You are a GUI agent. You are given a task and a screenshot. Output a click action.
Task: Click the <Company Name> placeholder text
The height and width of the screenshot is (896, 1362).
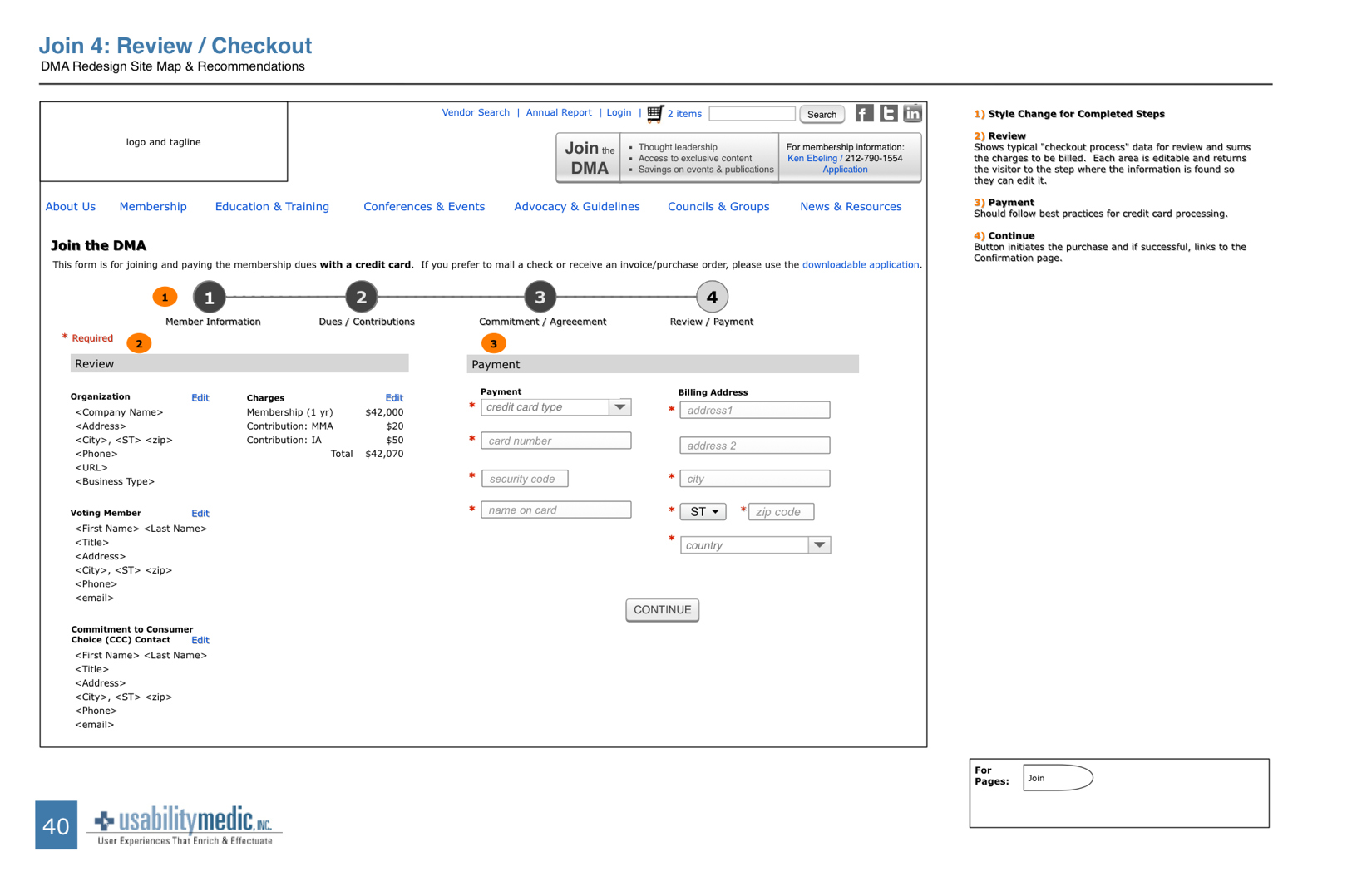click(119, 412)
